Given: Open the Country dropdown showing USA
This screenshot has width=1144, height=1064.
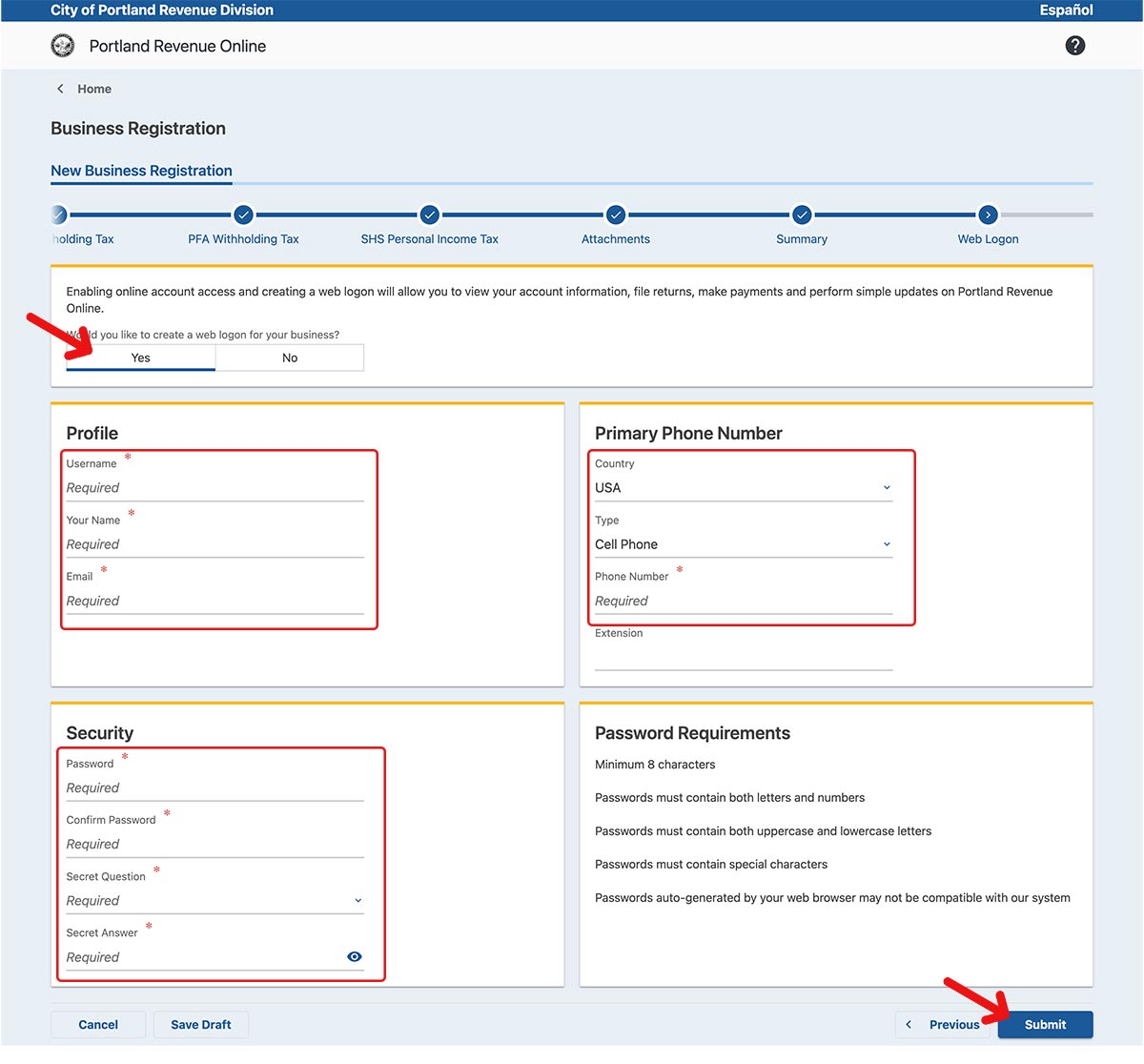Looking at the screenshot, I should click(x=743, y=487).
